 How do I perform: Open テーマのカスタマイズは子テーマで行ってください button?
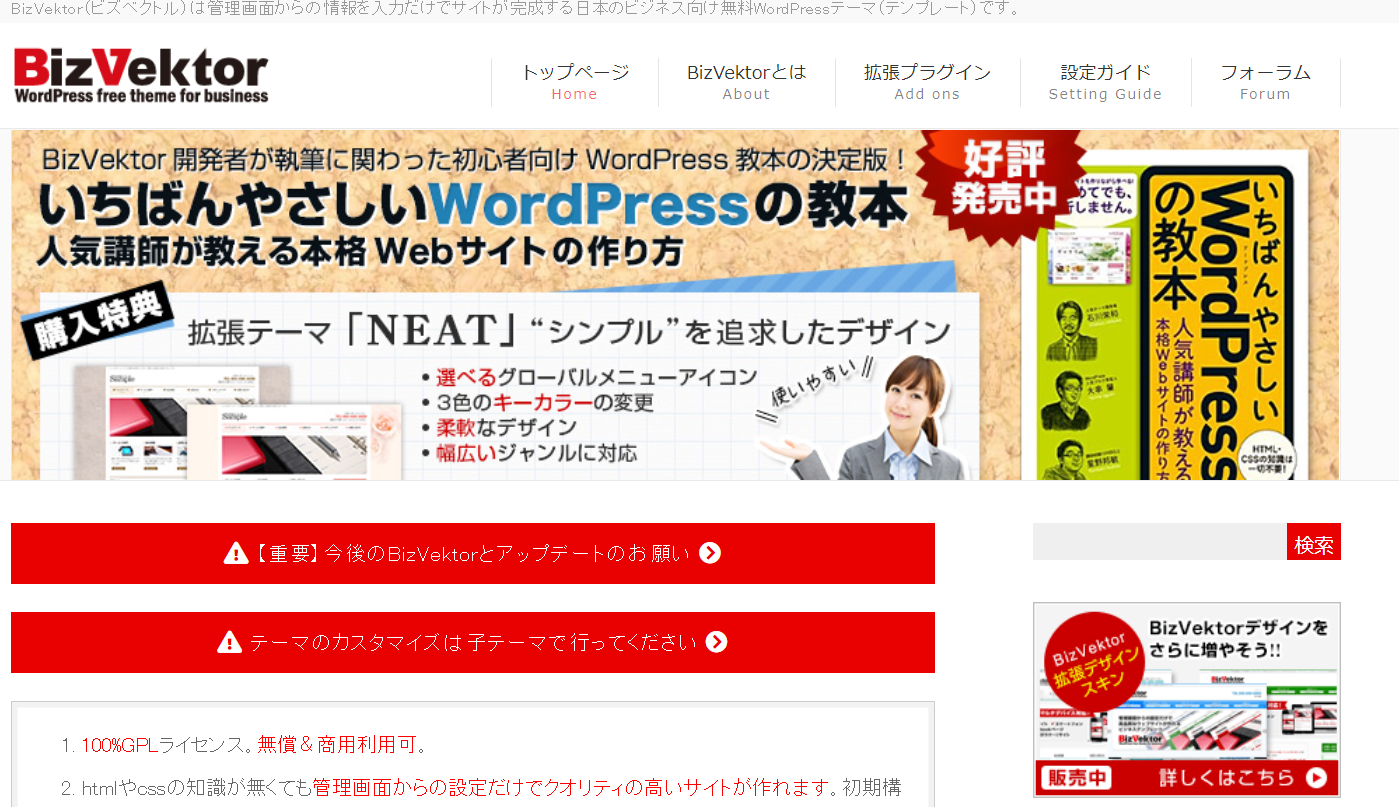pyautogui.click(x=473, y=642)
